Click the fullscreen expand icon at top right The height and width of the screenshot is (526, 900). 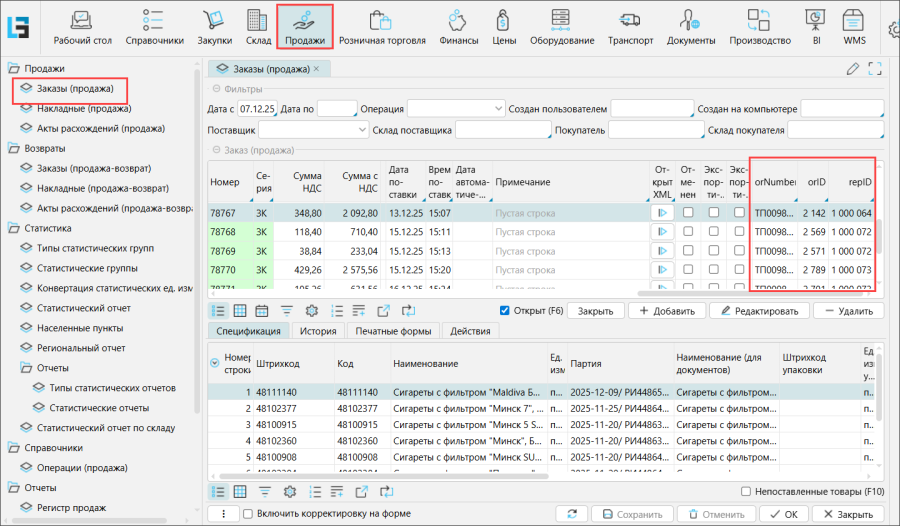[x=876, y=69]
